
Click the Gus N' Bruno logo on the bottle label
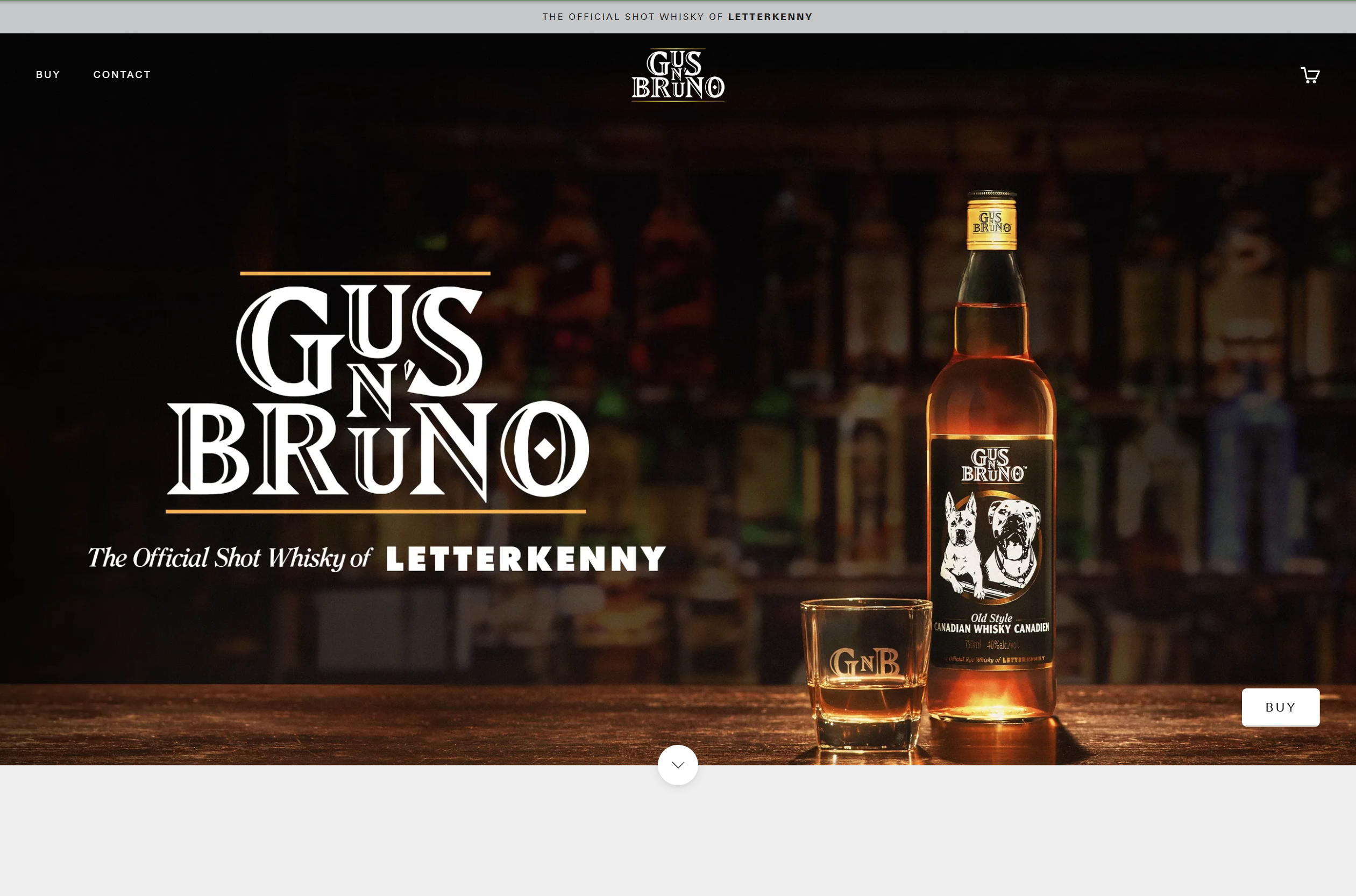click(x=992, y=465)
